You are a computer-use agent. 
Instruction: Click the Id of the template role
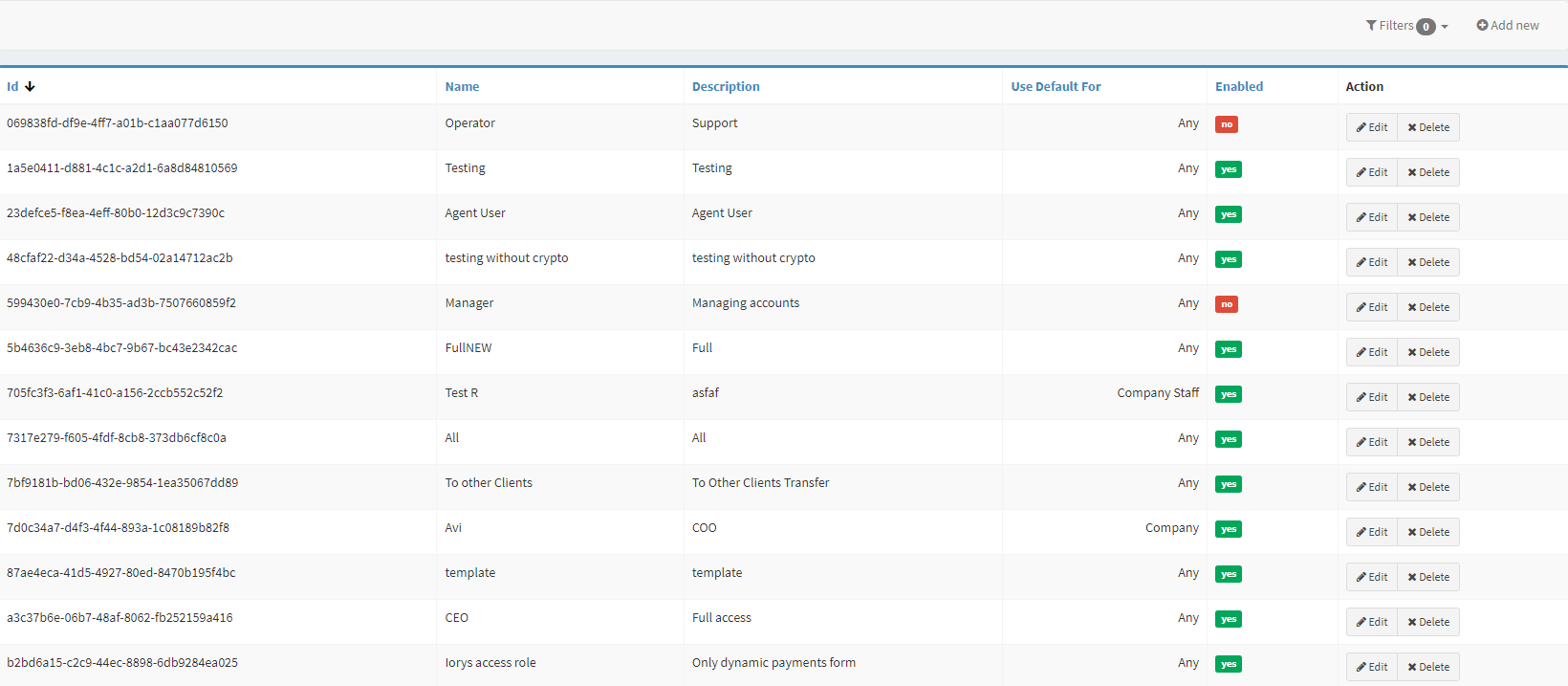coord(120,572)
